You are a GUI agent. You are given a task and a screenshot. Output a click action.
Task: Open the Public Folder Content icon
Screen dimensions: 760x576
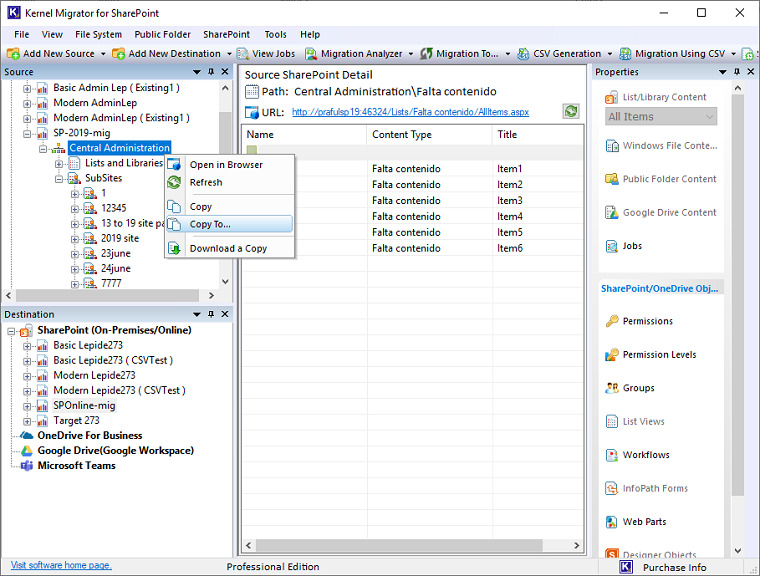tap(612, 179)
